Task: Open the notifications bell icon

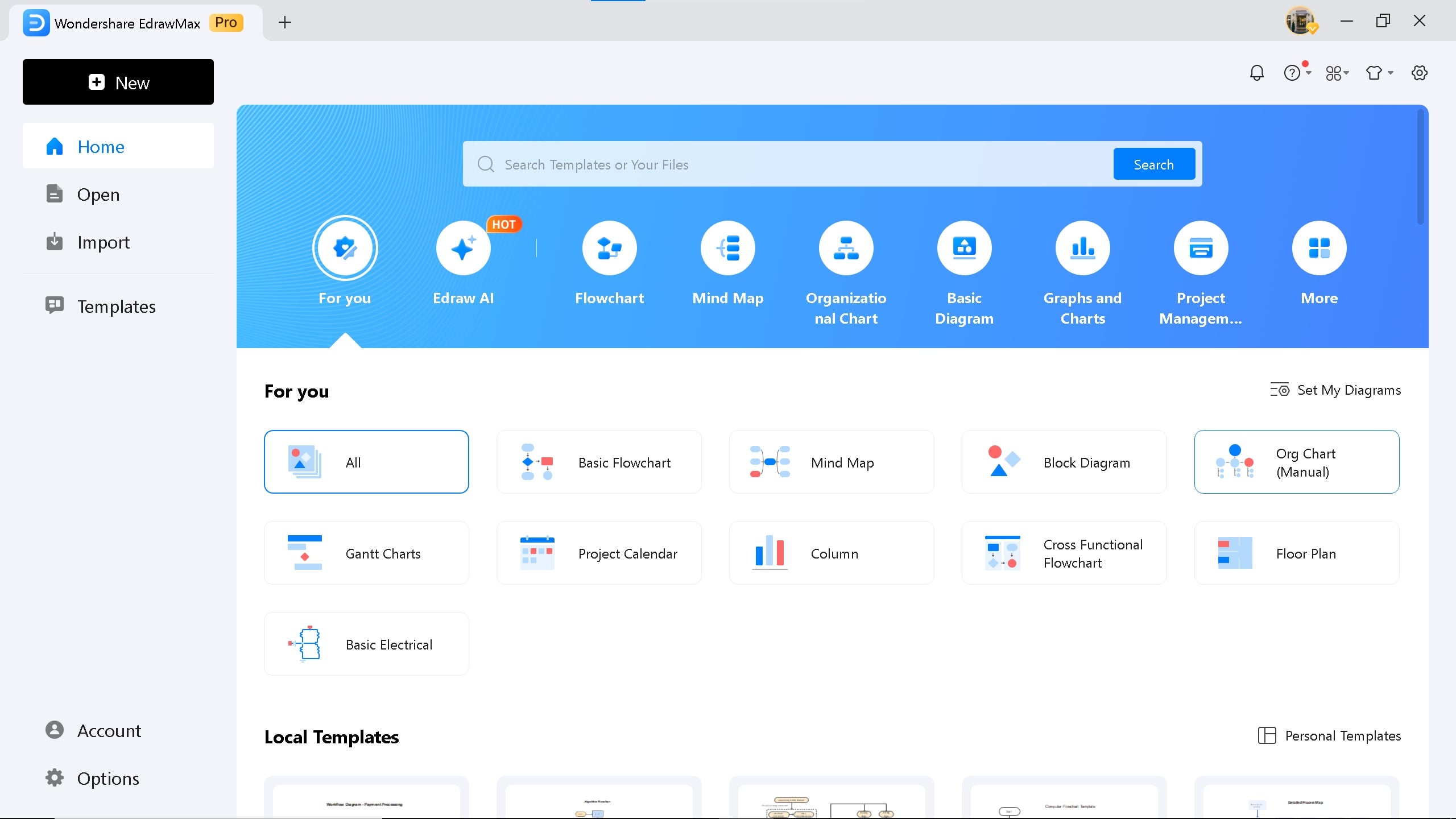Action: (x=1256, y=73)
